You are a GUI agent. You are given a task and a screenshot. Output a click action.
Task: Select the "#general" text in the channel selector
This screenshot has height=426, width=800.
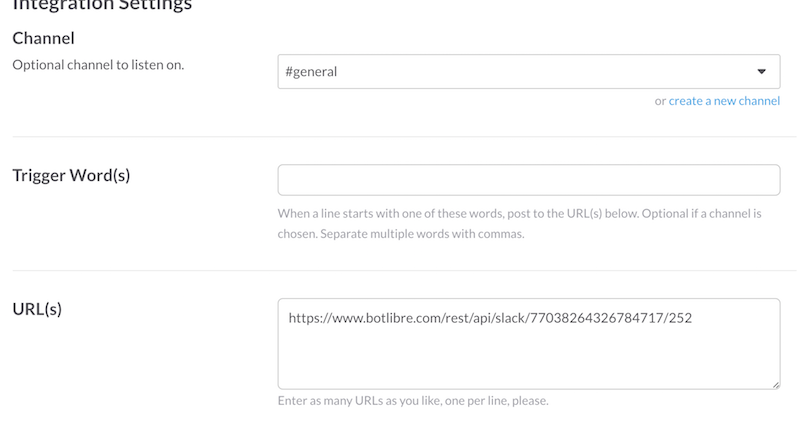point(311,72)
